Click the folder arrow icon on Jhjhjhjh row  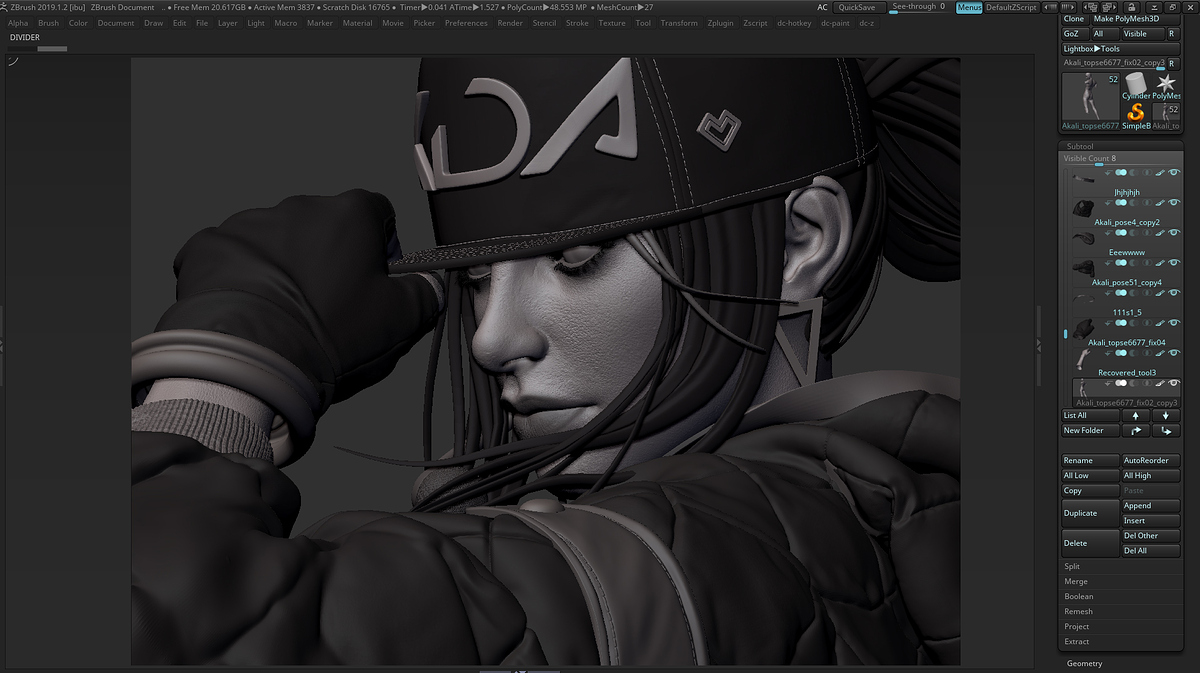(1108, 172)
